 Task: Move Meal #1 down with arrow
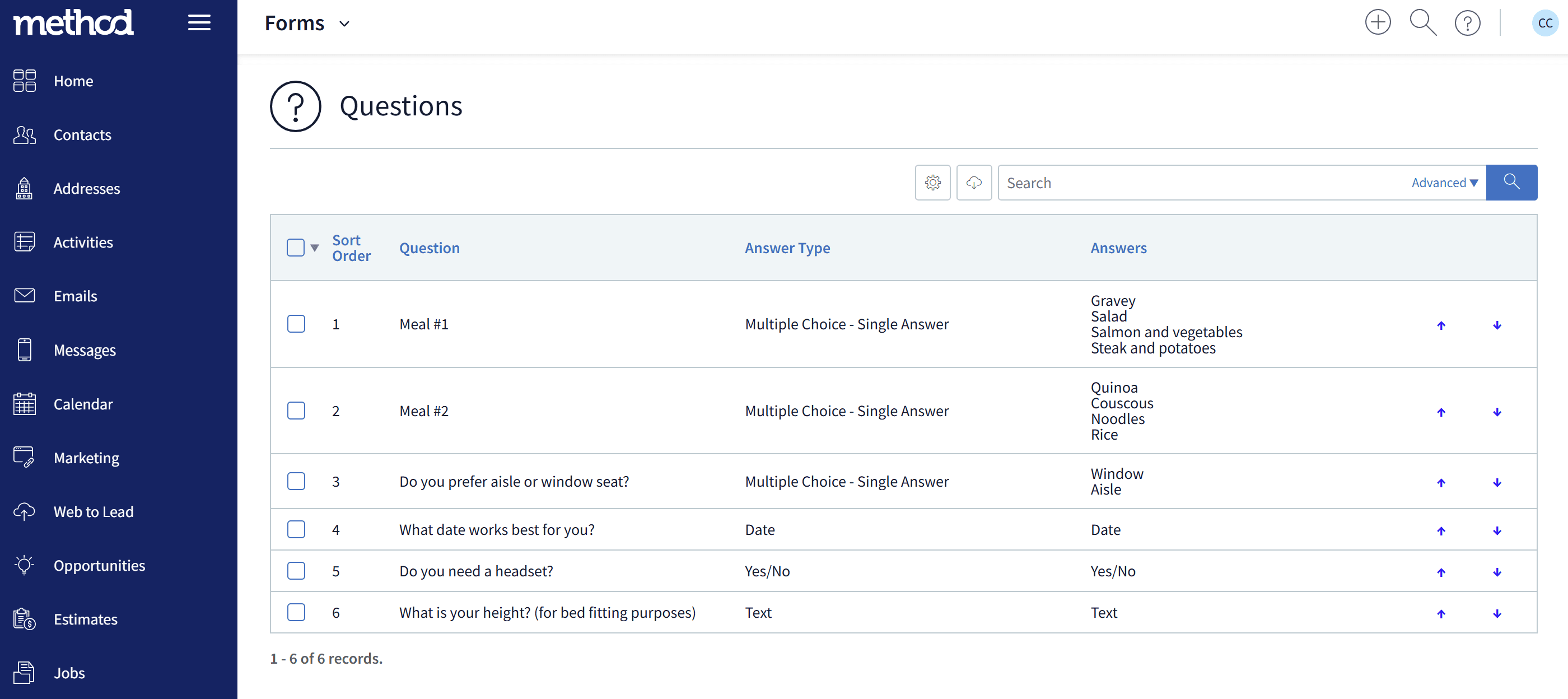(1497, 325)
